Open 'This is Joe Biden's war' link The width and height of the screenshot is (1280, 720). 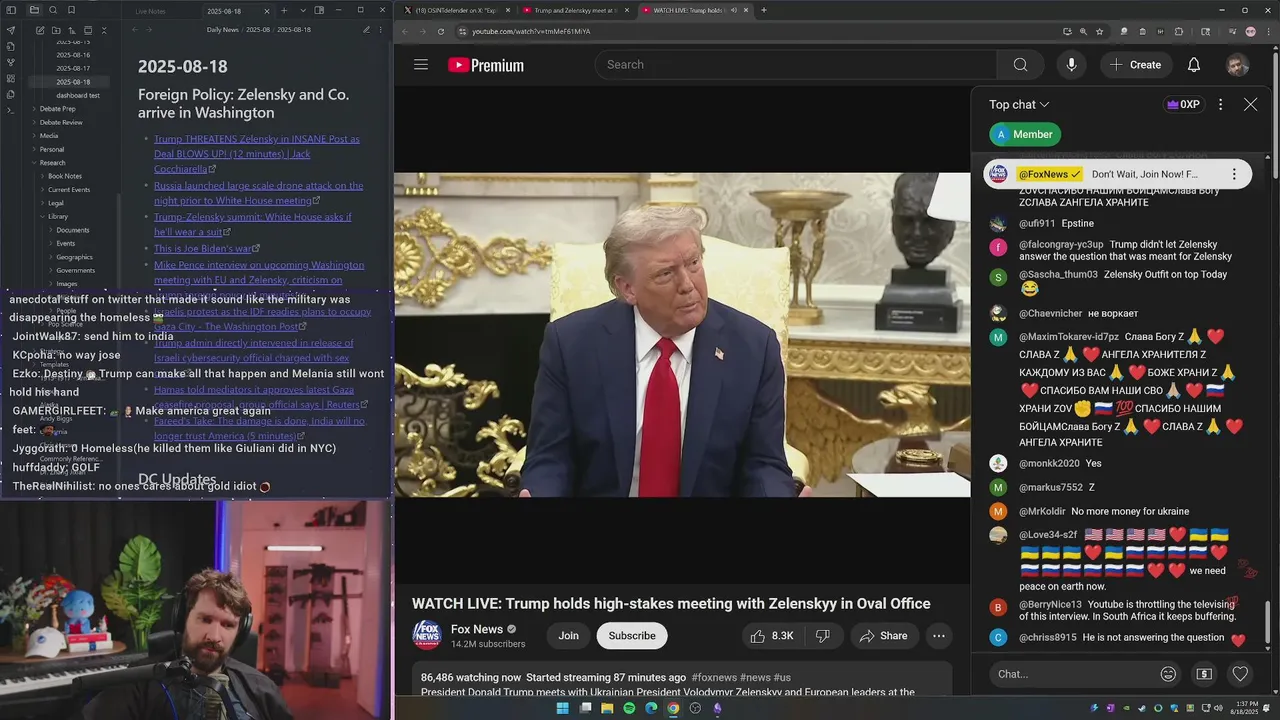(x=206, y=248)
